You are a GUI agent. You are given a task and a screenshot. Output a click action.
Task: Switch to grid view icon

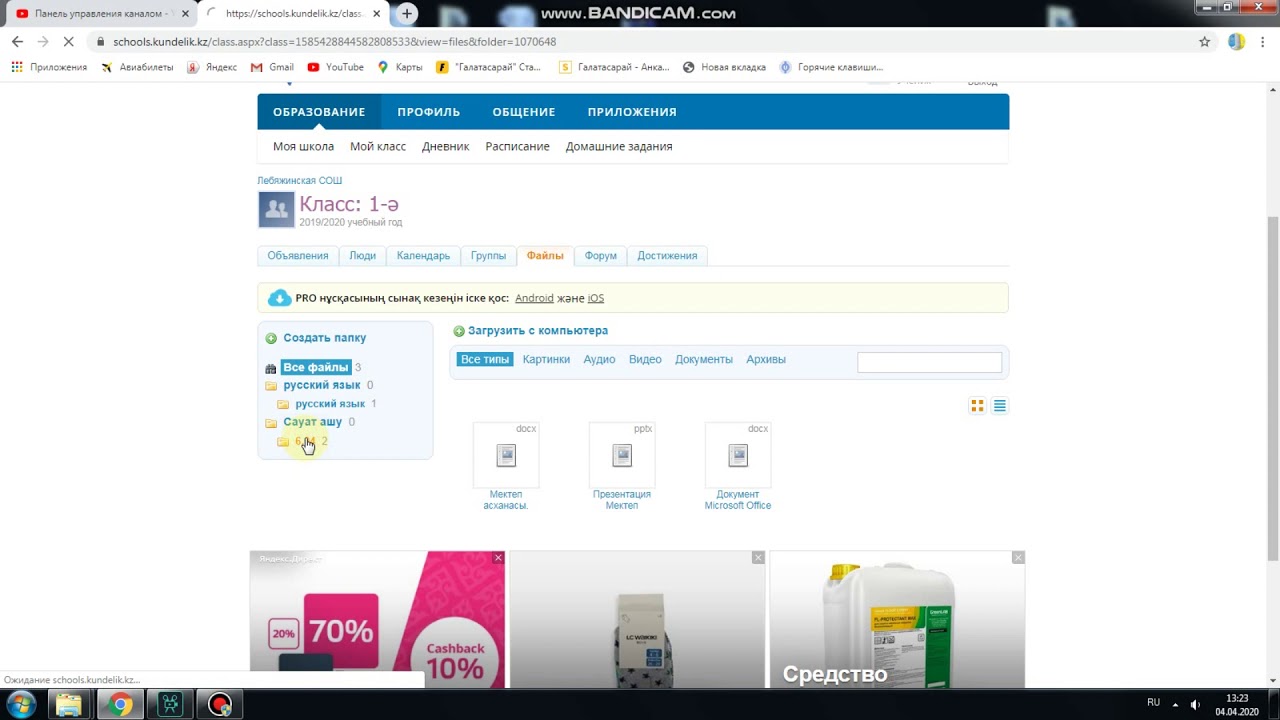(978, 405)
